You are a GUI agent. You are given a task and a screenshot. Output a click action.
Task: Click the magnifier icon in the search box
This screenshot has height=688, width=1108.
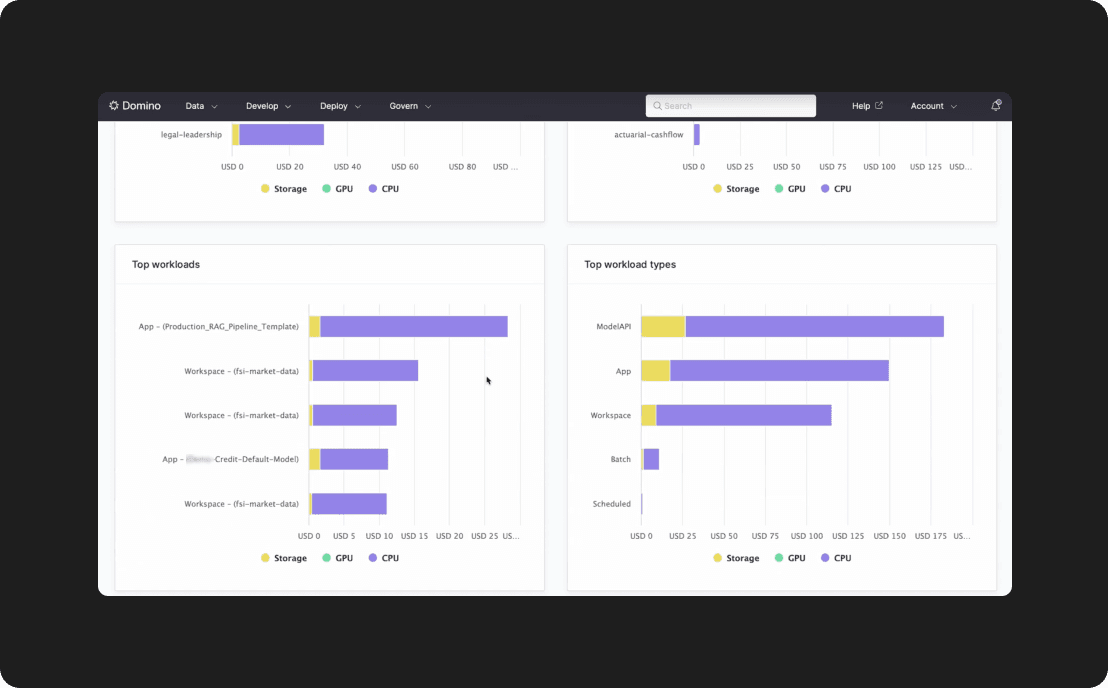pyautogui.click(x=657, y=106)
